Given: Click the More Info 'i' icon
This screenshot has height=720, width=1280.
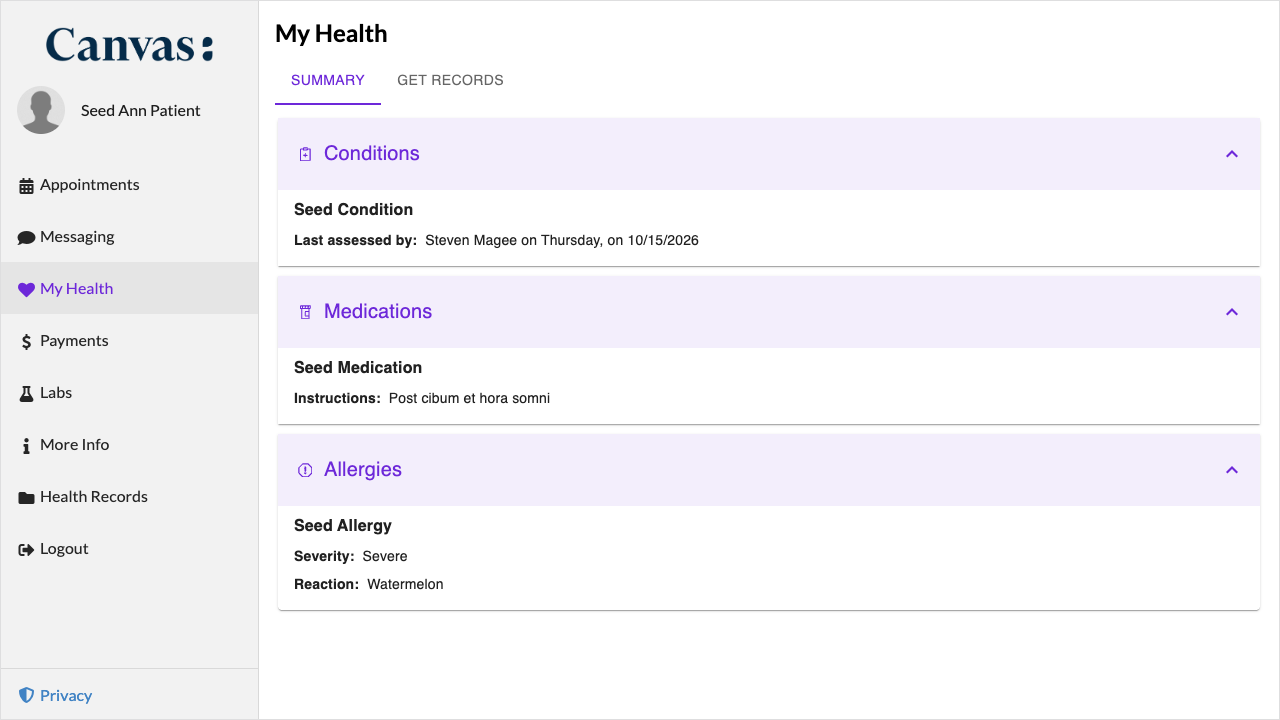Looking at the screenshot, I should point(26,446).
